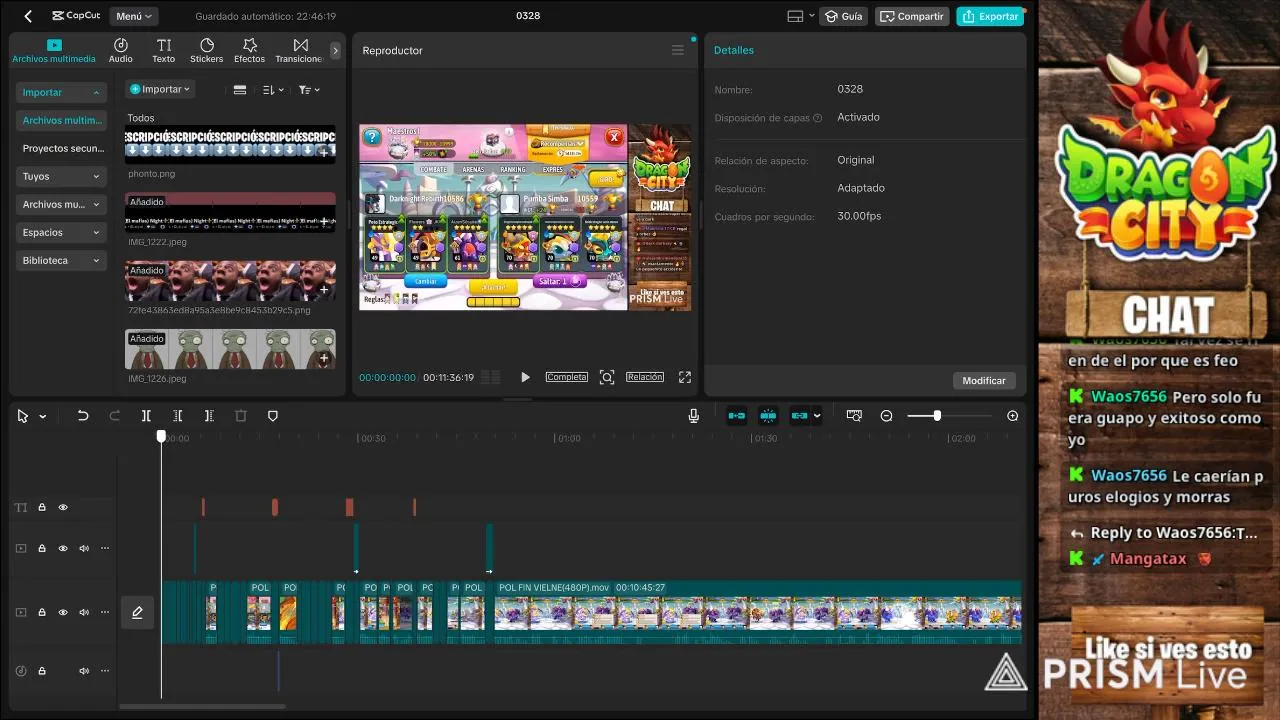Image resolution: width=1280 pixels, height=720 pixels.
Task: Select the phonto.png thumbnail
Action: click(x=230, y=144)
